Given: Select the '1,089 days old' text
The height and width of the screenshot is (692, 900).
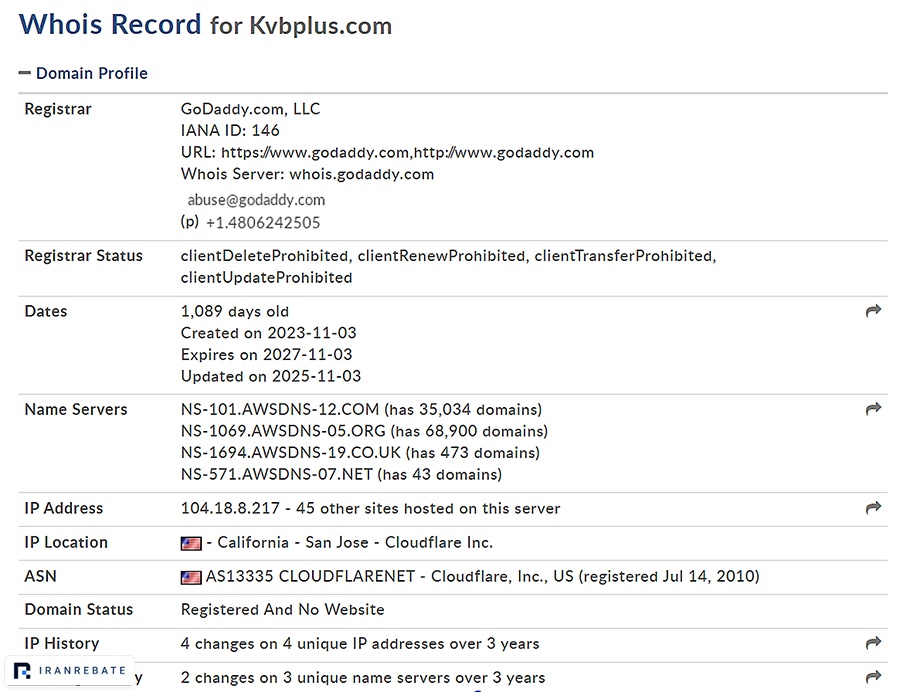Looking at the screenshot, I should (235, 312).
